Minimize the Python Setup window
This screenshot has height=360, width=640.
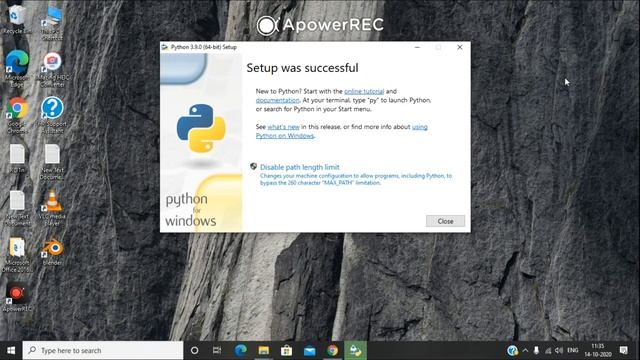(417, 47)
